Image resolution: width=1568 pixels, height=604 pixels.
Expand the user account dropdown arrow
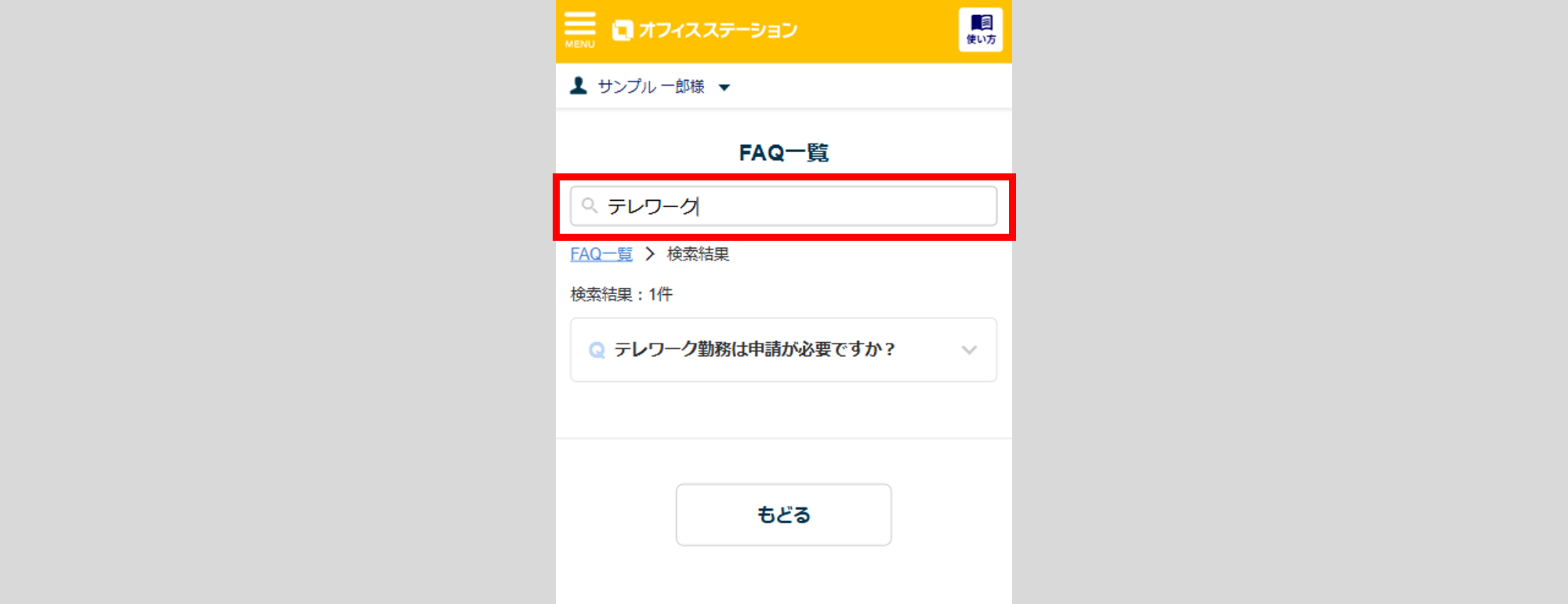click(x=724, y=87)
